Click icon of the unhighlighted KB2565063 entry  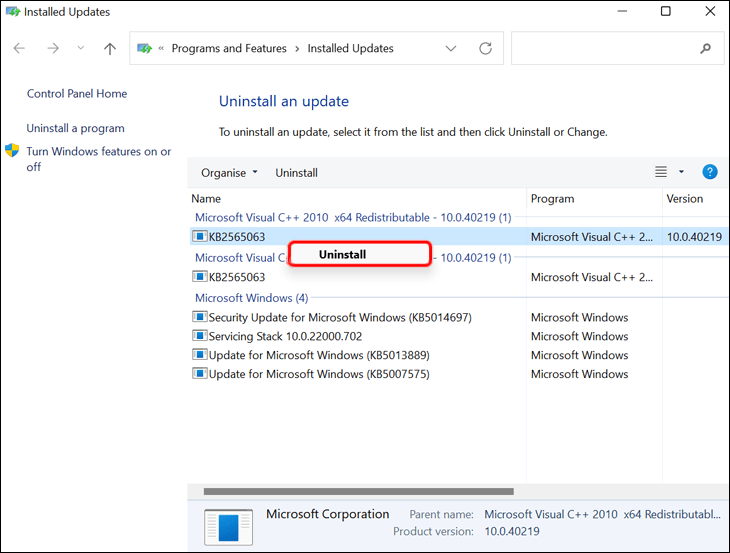[200, 276]
